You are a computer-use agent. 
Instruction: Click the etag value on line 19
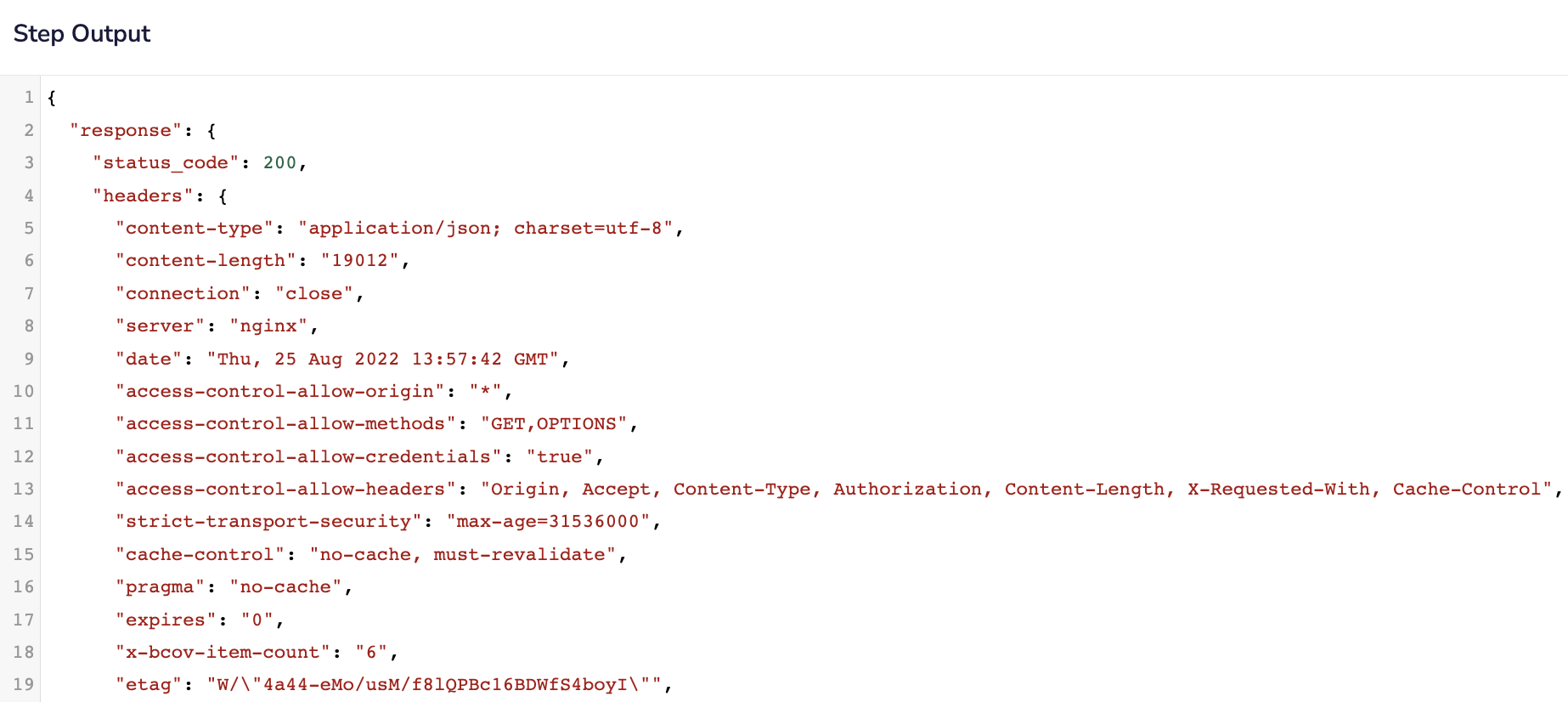433,685
